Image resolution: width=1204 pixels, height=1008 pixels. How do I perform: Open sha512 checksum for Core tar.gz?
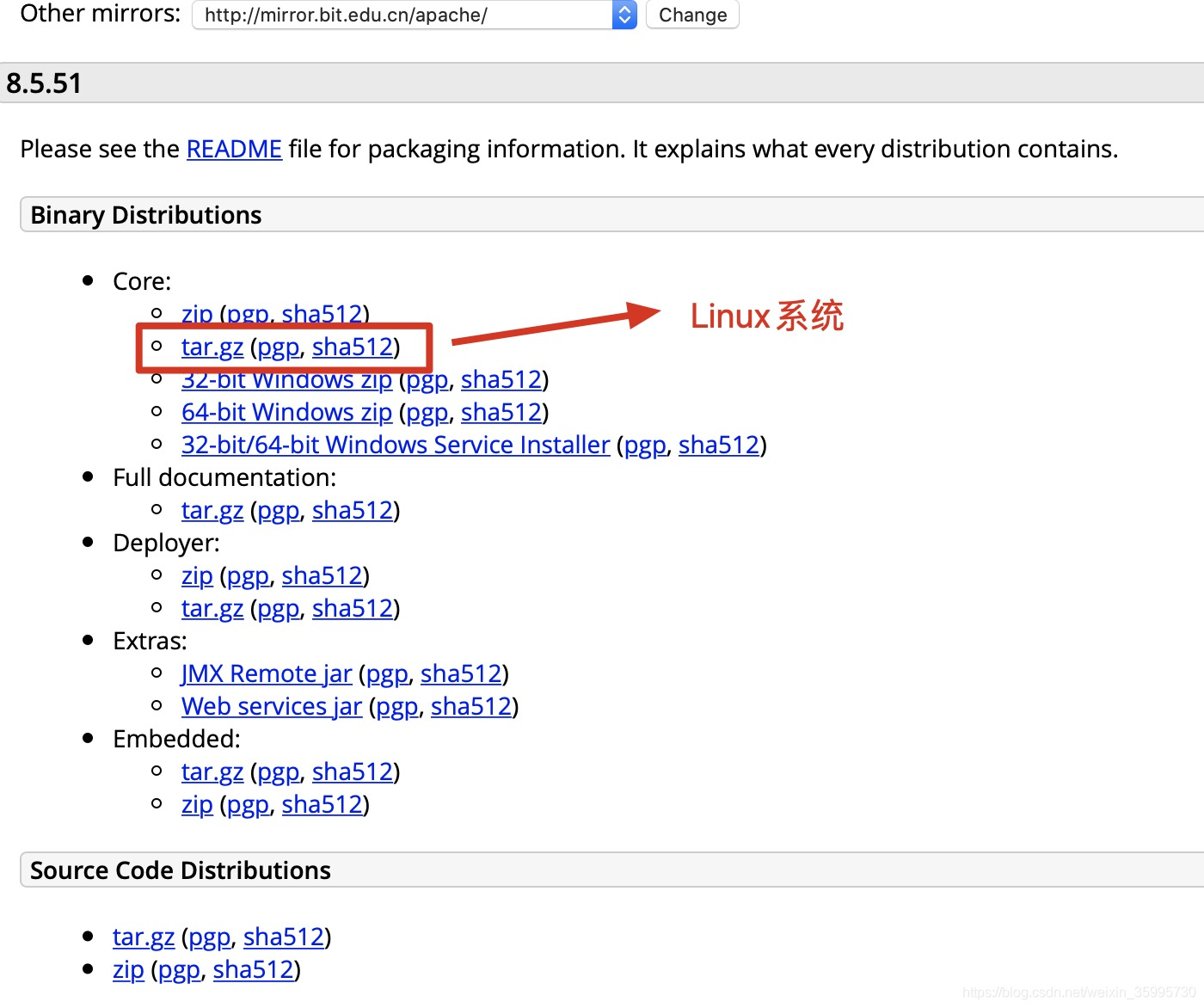353,347
